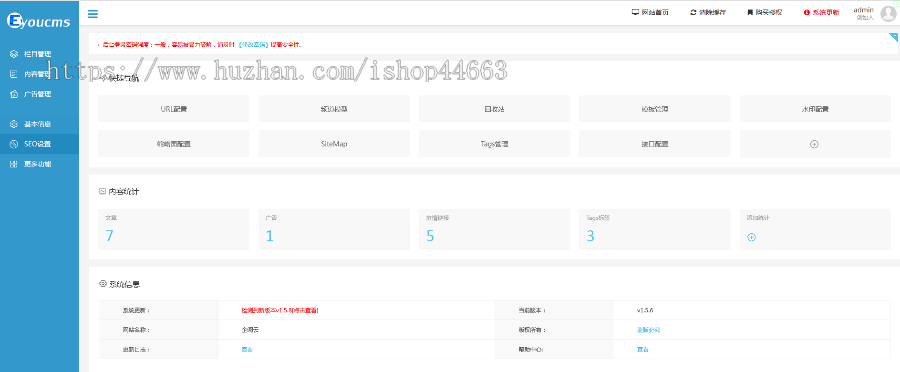This screenshot has height=372, width=900.
Task: Open the Tags管理 shortcut tile
Action: tap(494, 144)
